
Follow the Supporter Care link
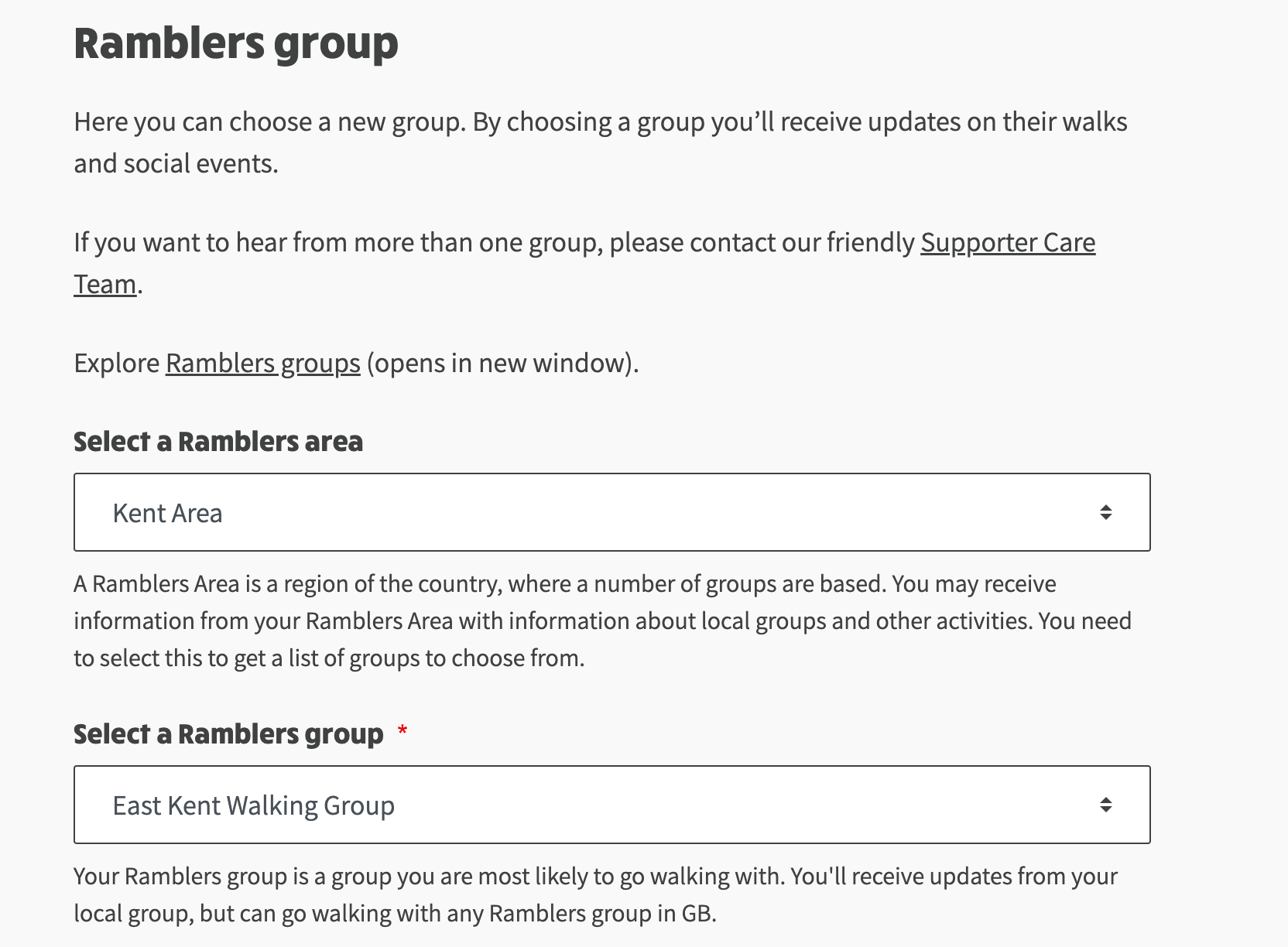[1008, 243]
